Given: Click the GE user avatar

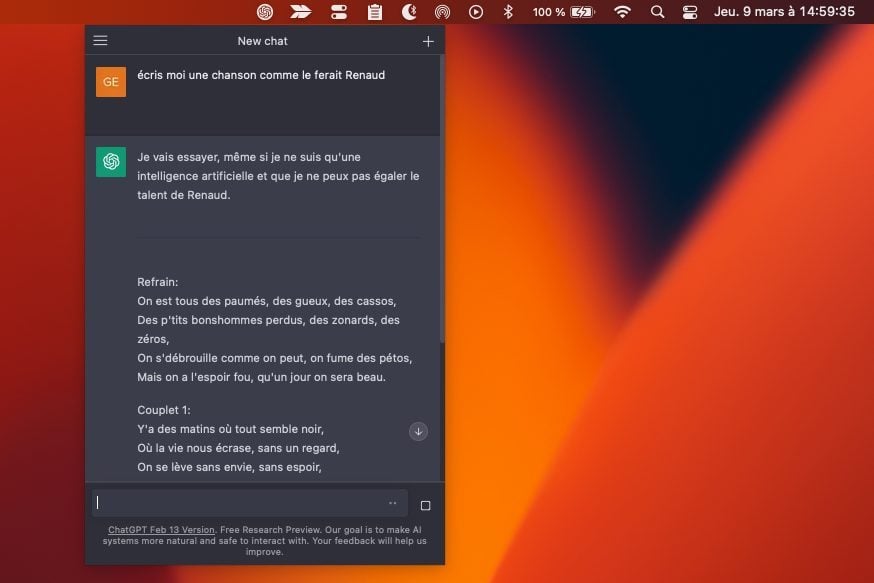Looking at the screenshot, I should coord(111,82).
